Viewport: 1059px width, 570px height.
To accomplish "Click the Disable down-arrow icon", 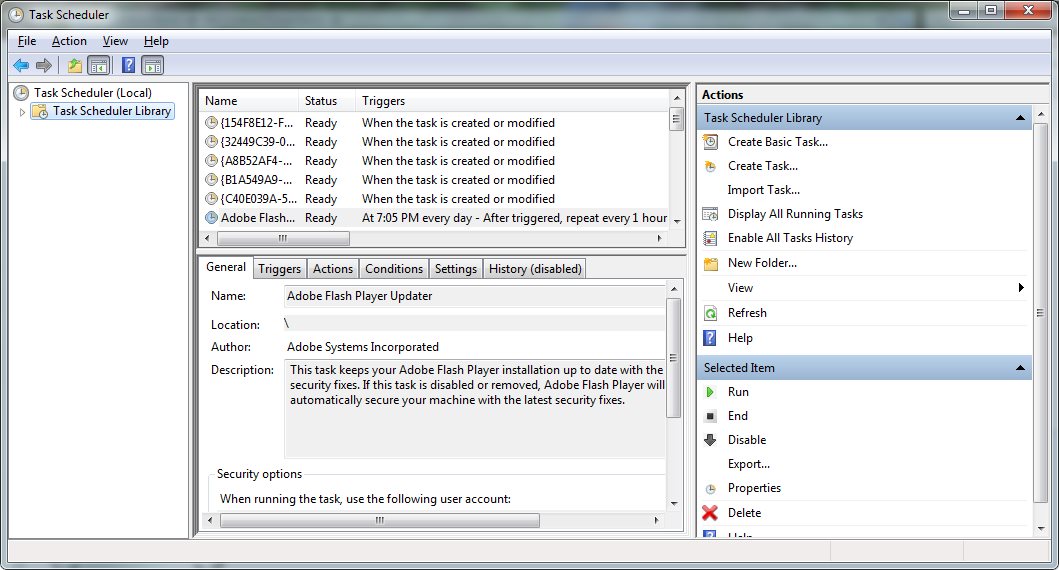I will [x=711, y=440].
